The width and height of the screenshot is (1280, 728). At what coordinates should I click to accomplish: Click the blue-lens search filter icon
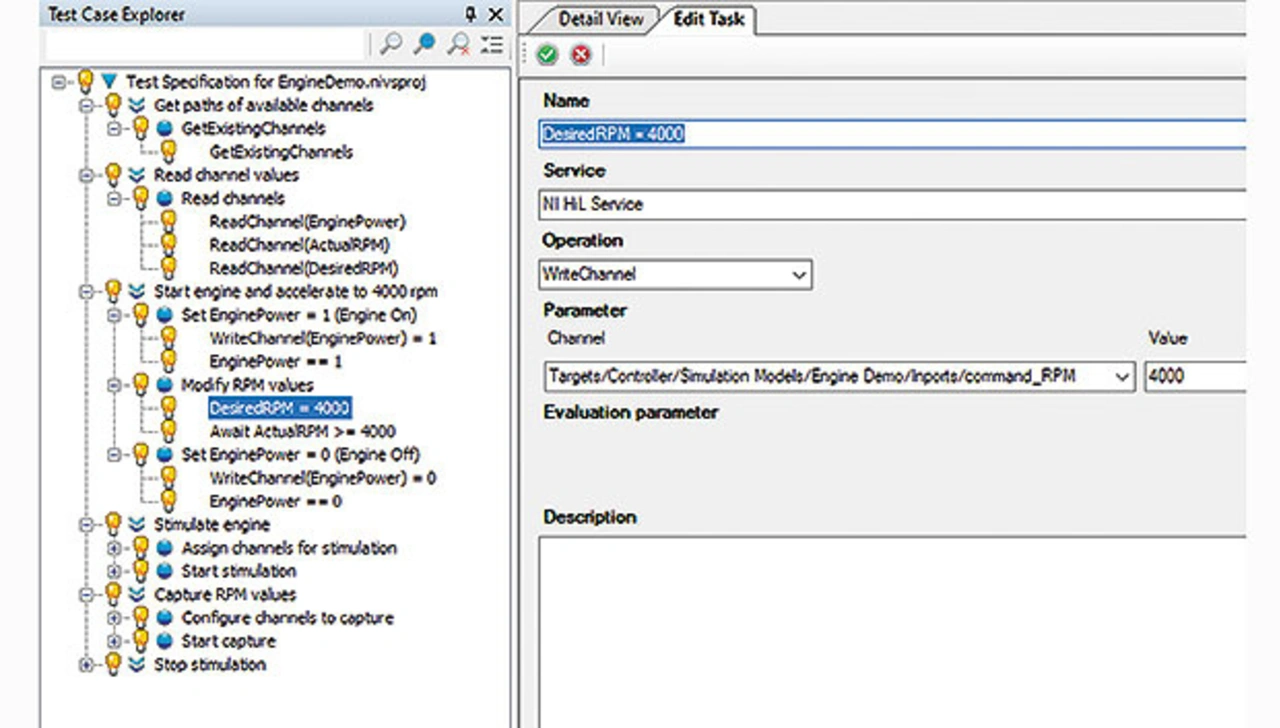(425, 44)
